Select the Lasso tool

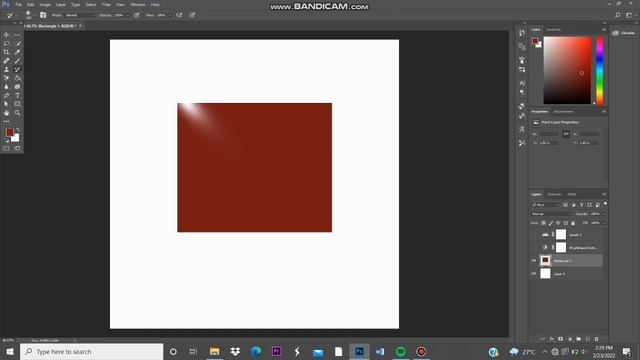(6, 43)
